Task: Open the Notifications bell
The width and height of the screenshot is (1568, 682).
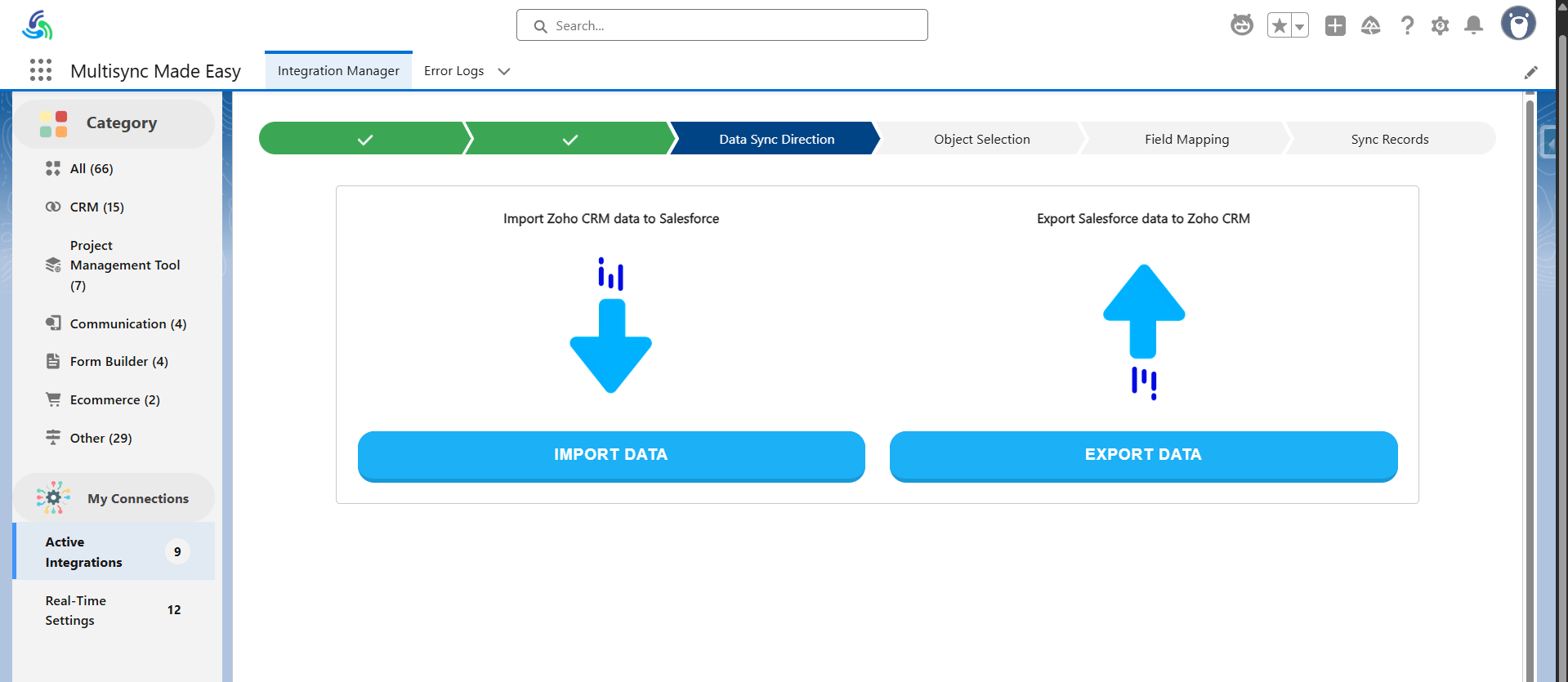Action: pyautogui.click(x=1474, y=25)
